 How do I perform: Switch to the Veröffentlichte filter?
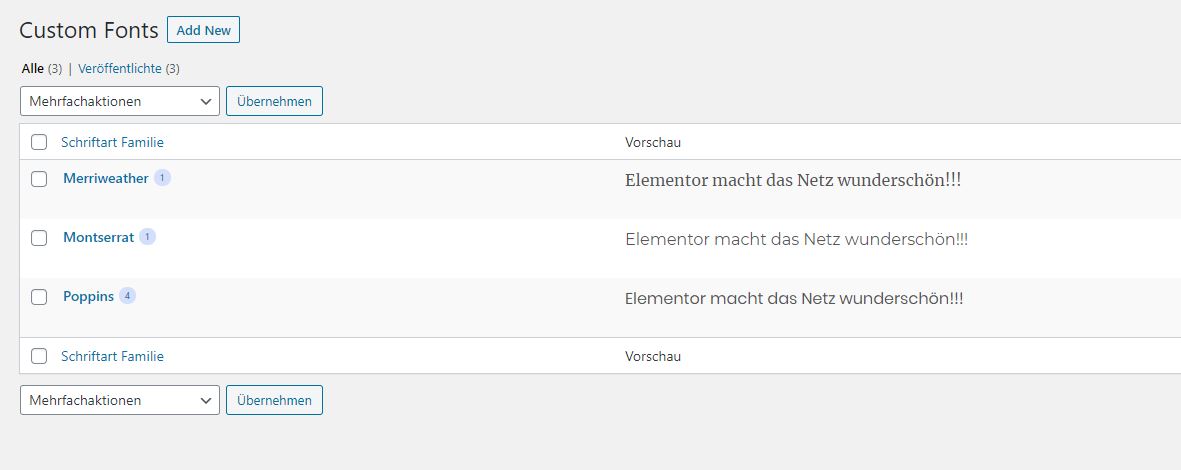coord(120,69)
